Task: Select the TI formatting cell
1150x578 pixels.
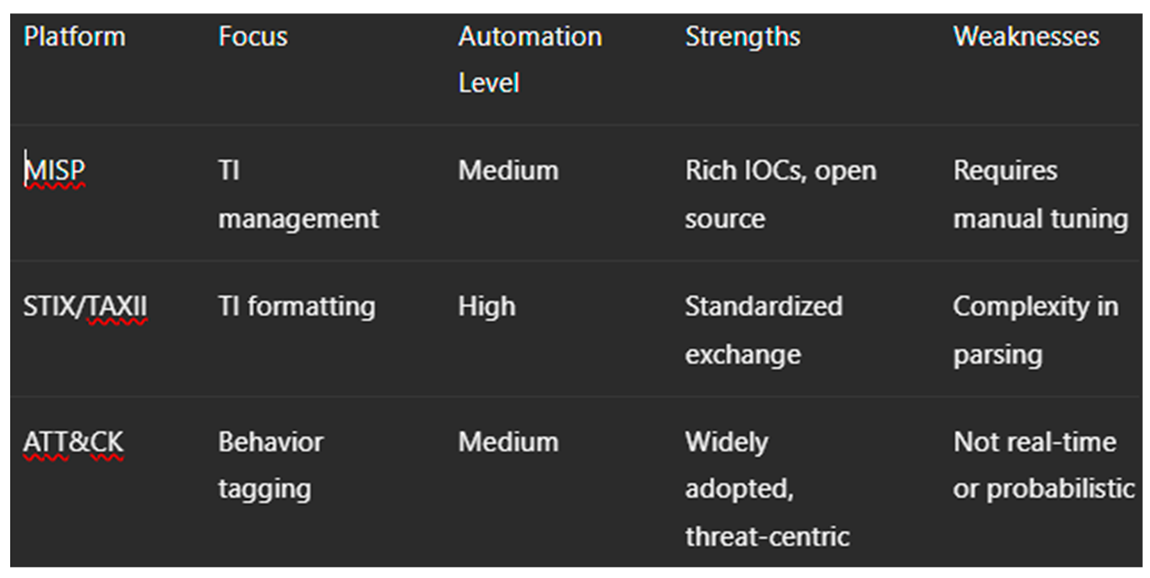Action: click(297, 307)
